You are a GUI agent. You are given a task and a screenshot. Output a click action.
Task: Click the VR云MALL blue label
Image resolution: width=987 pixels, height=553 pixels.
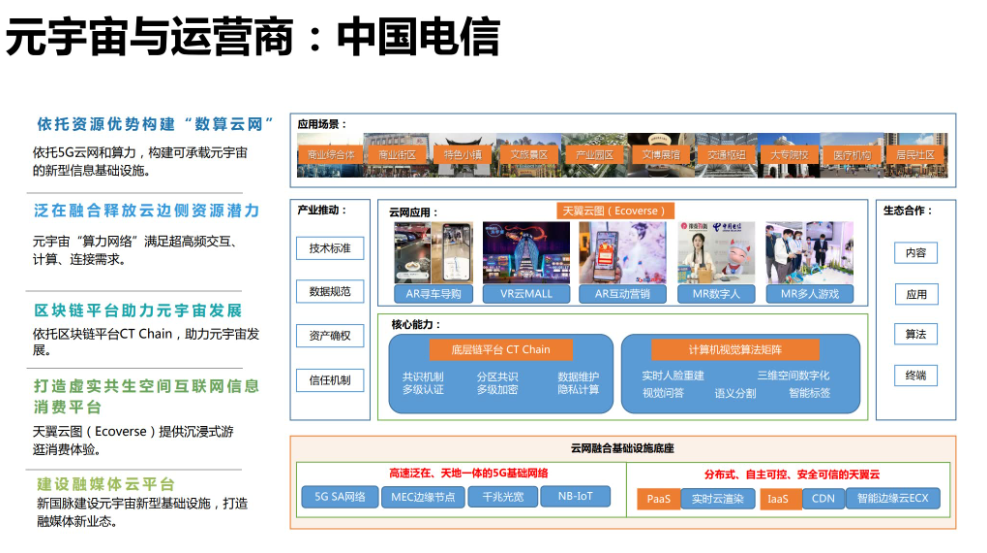(x=526, y=294)
